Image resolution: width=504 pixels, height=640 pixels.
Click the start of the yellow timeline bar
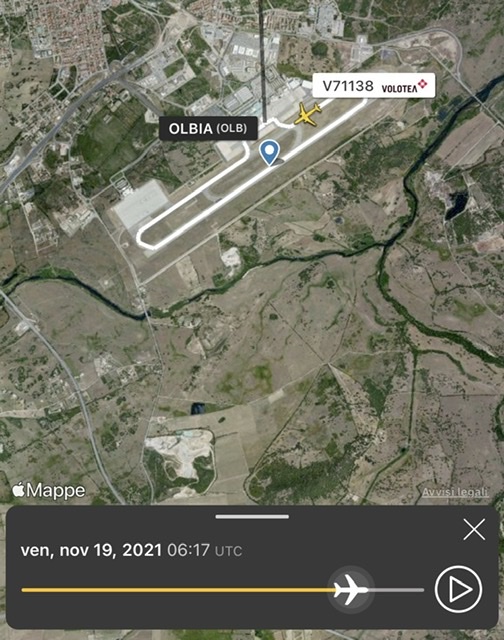pos(24,590)
